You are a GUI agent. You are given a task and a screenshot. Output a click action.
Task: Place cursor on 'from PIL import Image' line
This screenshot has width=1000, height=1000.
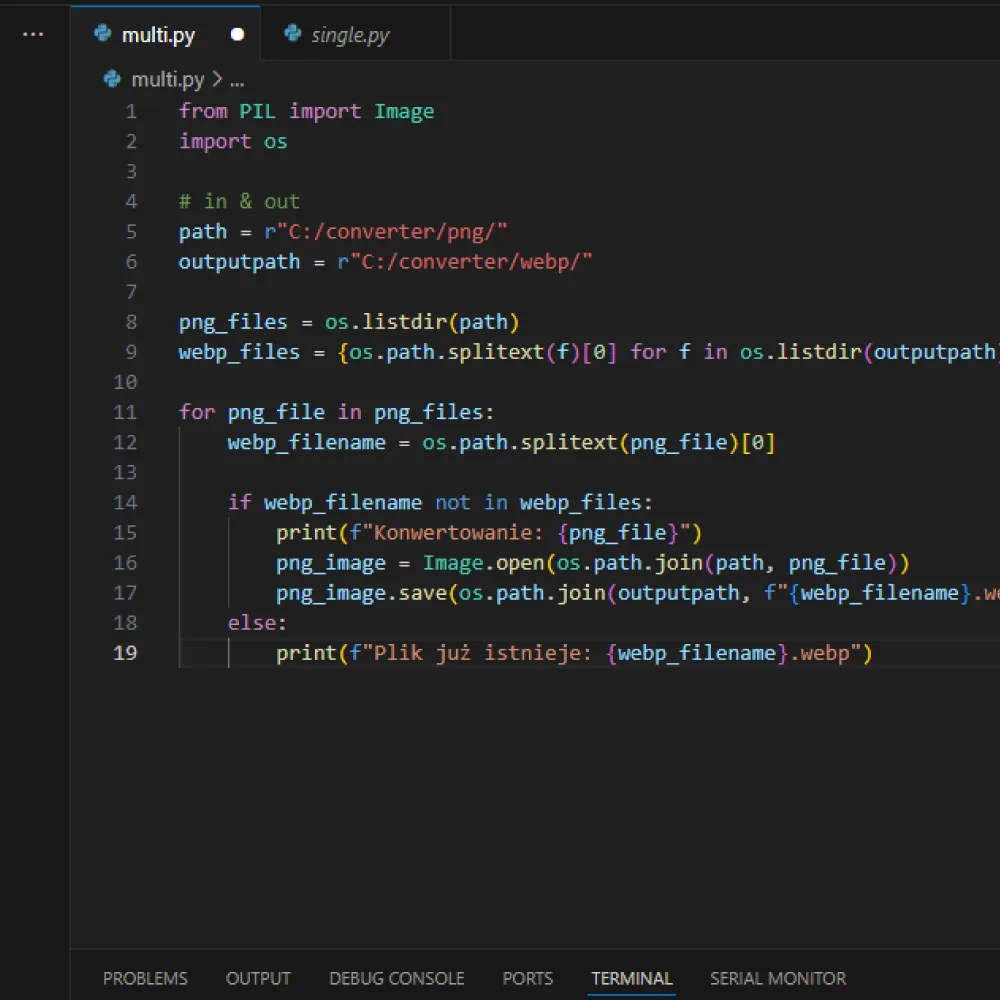coord(306,112)
